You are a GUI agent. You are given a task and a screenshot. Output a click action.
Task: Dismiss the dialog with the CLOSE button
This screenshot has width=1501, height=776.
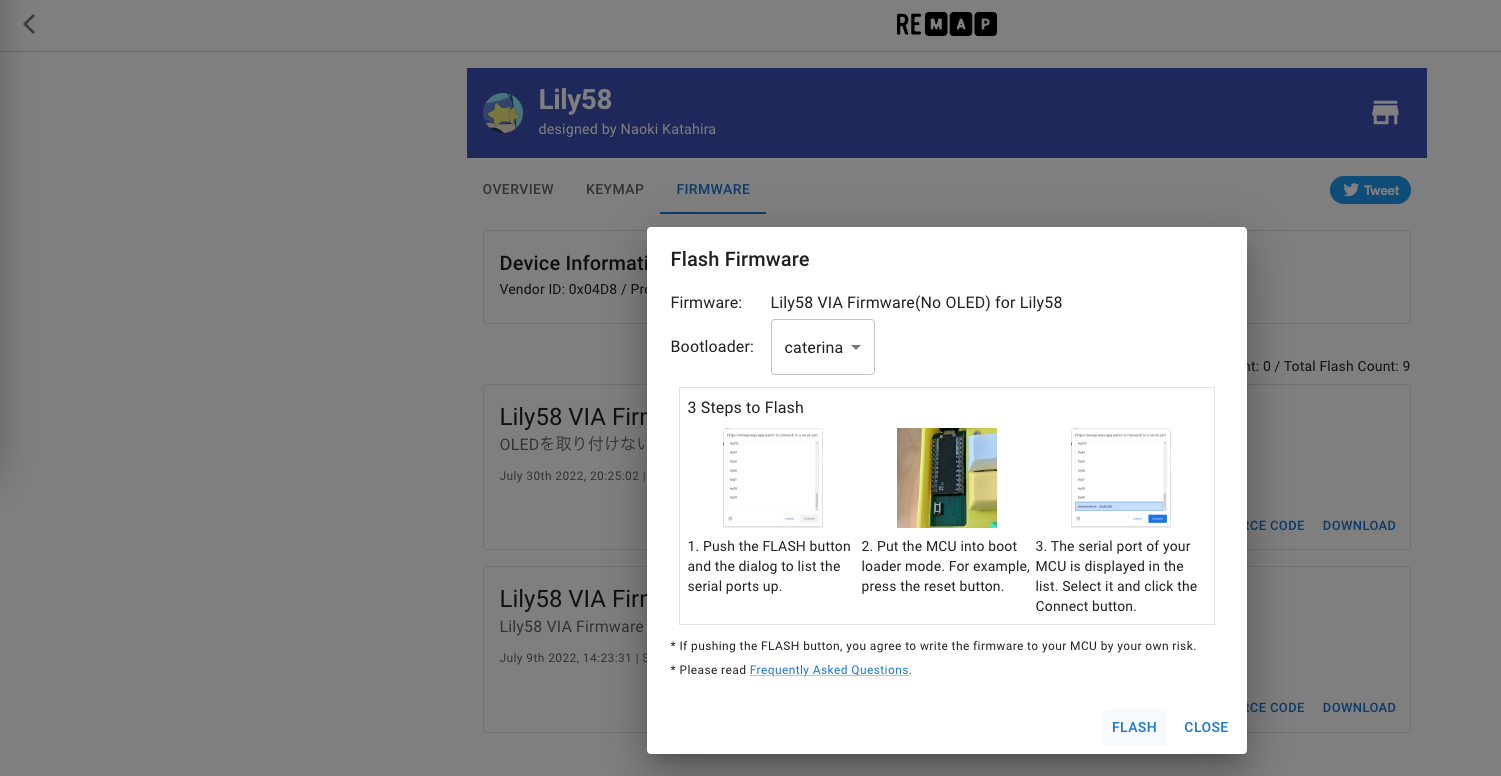pos(1206,727)
